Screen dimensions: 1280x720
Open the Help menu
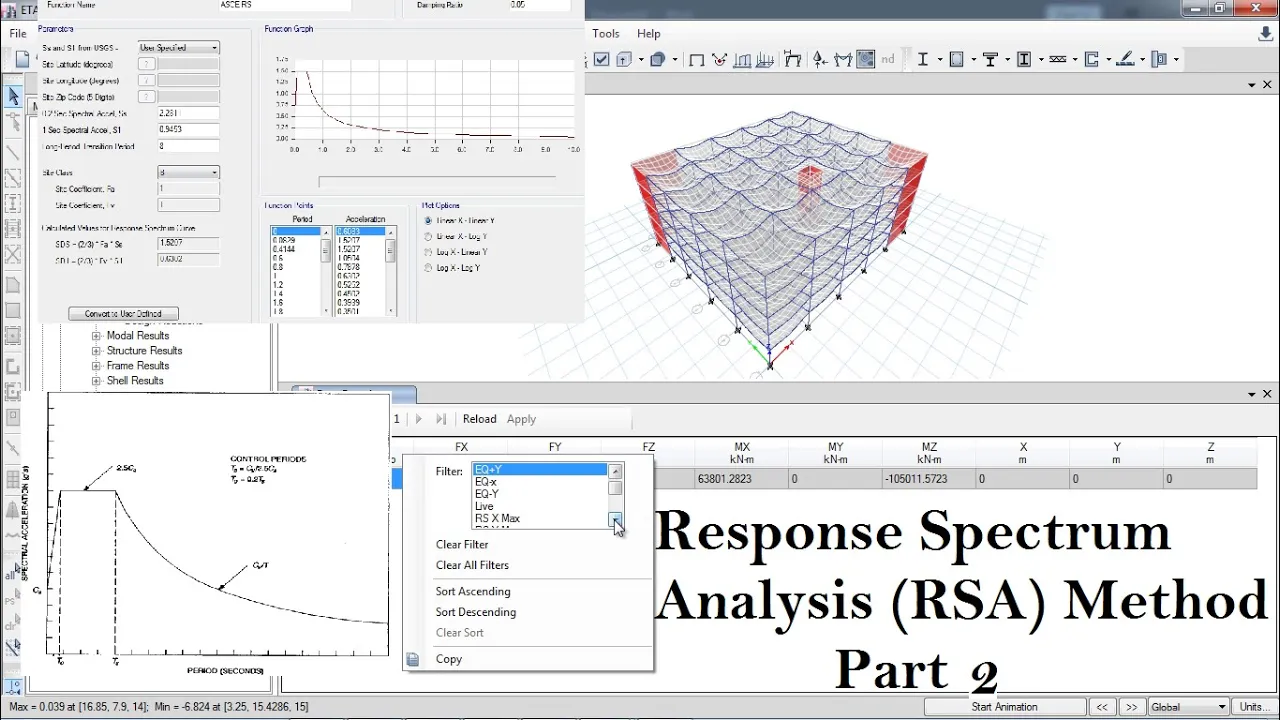648,33
